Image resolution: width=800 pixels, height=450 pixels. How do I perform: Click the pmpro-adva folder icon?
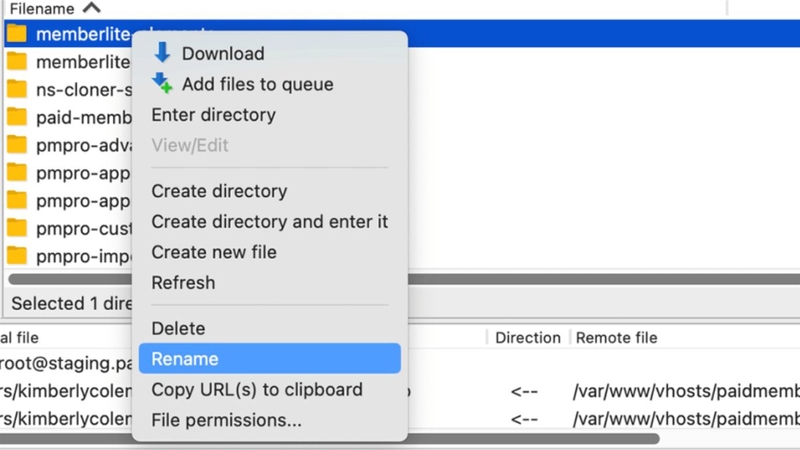17,145
